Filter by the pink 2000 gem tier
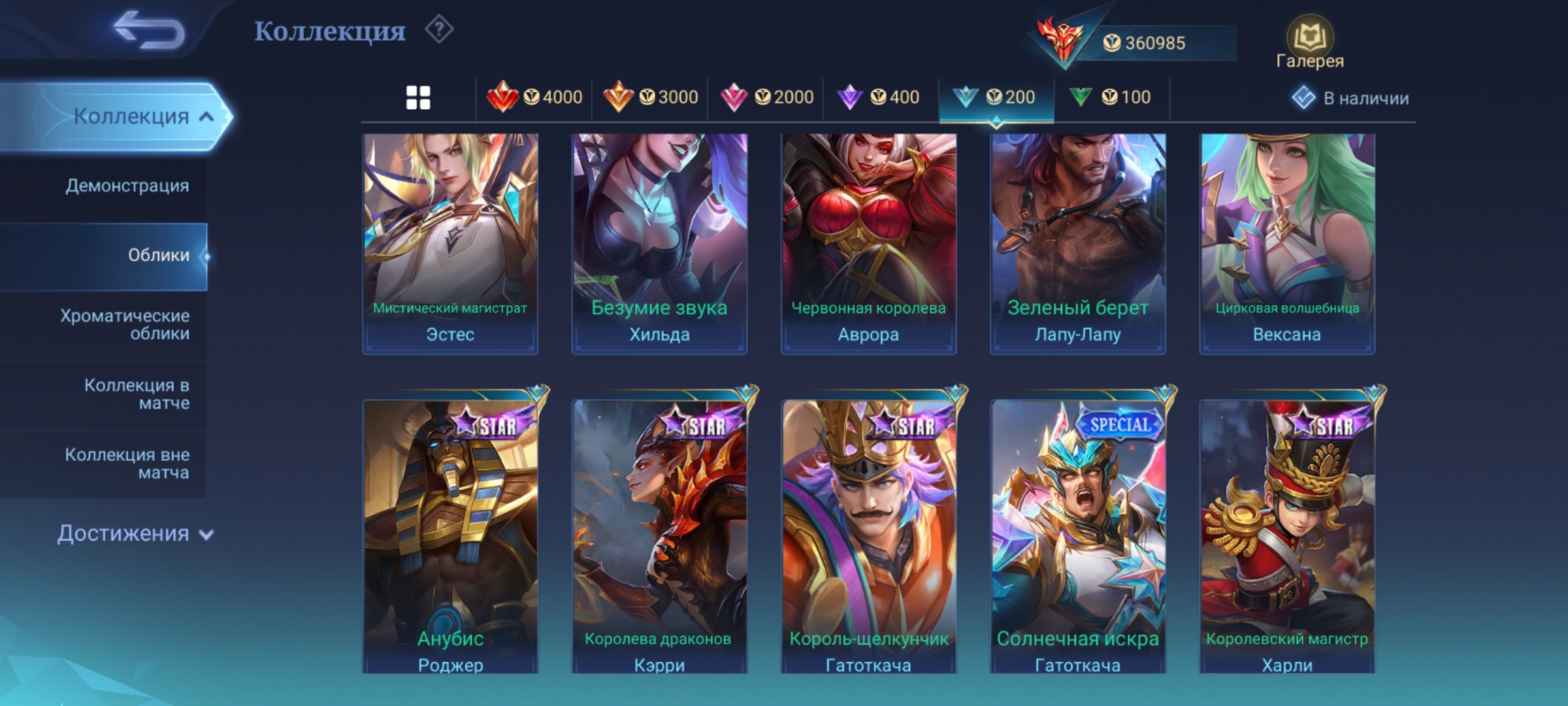The image size is (1568, 706). [766, 97]
